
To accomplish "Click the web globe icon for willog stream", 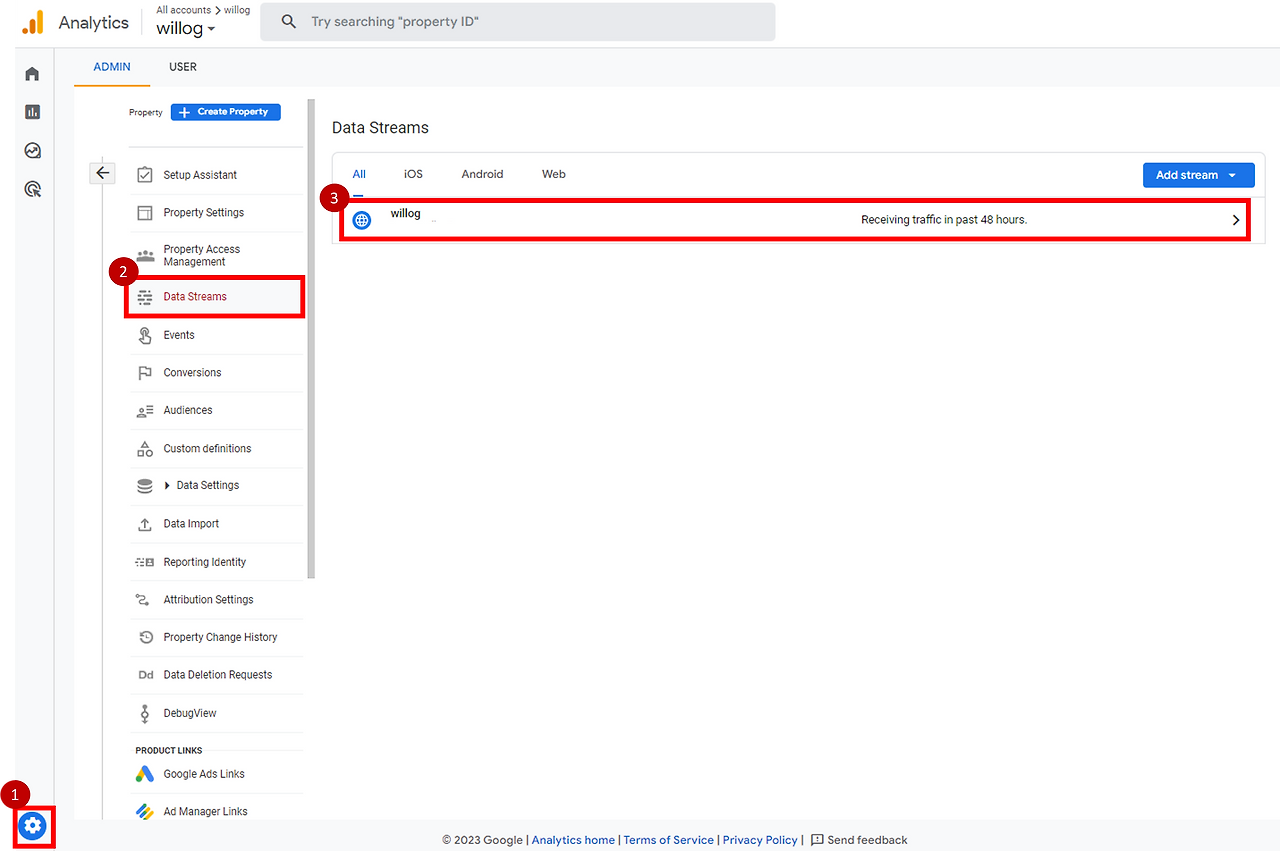I will pos(362,220).
